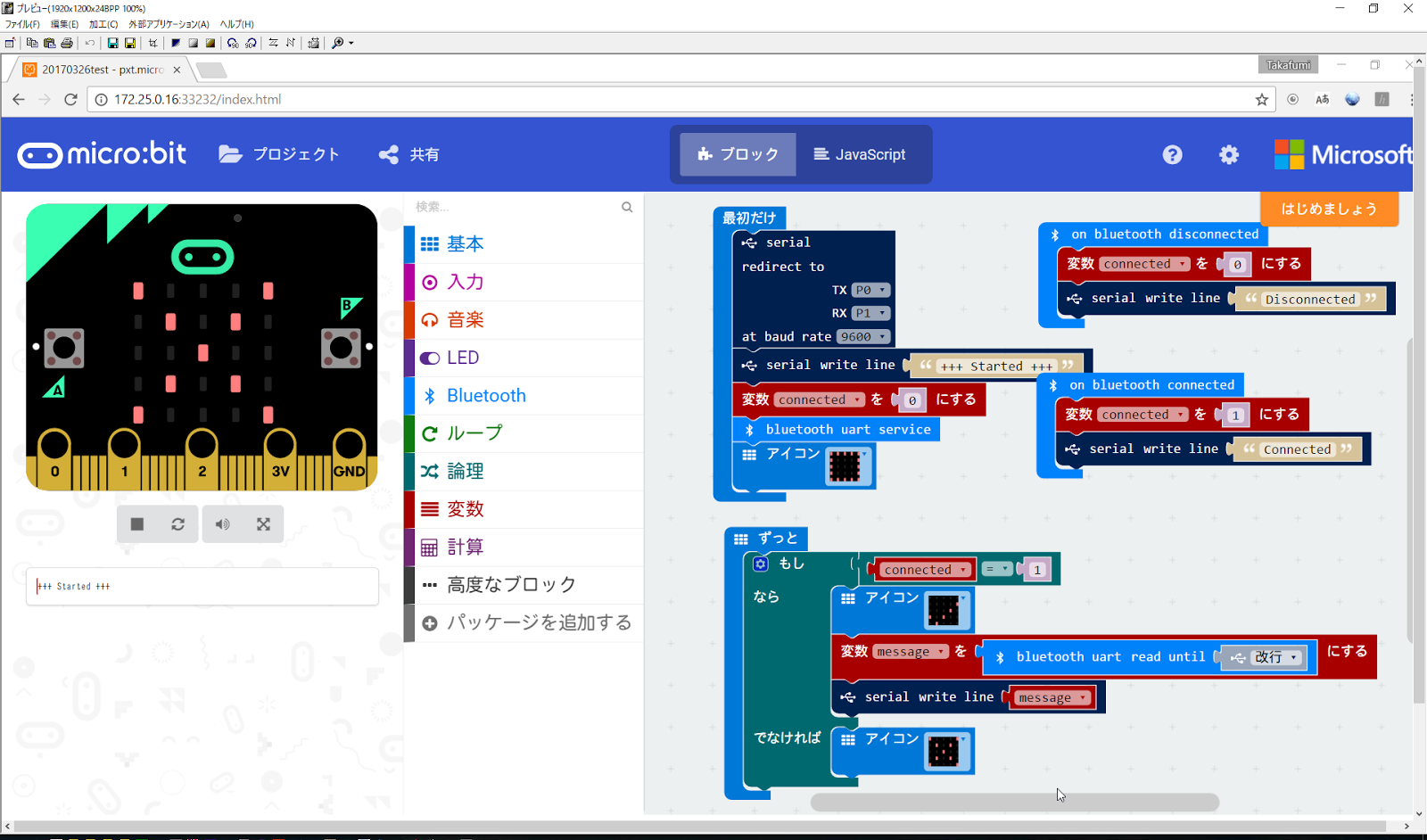The image size is (1427, 840).
Task: Switch to the JavaScript editor tab
Action: coord(861,154)
